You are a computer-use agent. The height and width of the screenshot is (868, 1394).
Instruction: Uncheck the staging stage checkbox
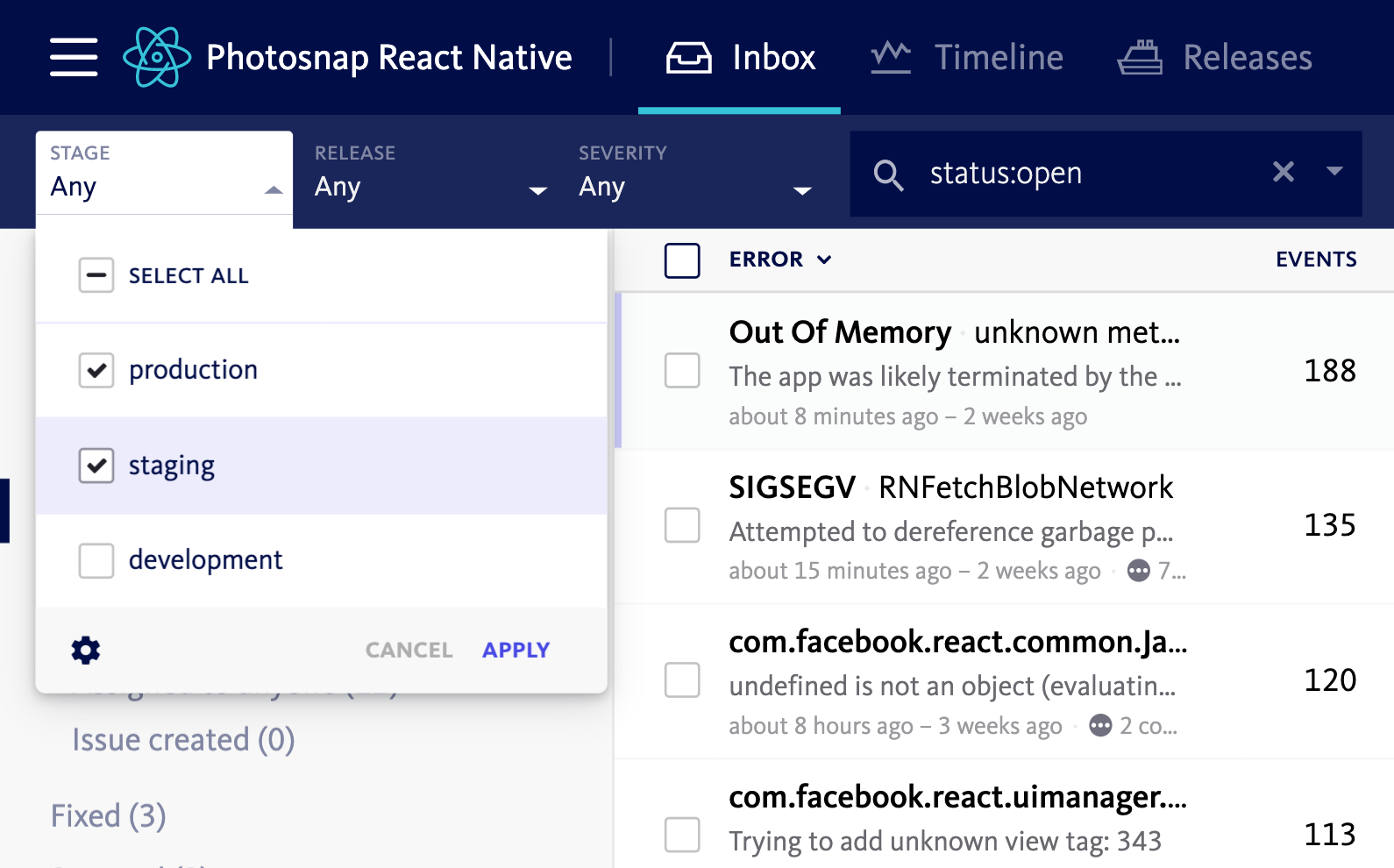coord(96,466)
